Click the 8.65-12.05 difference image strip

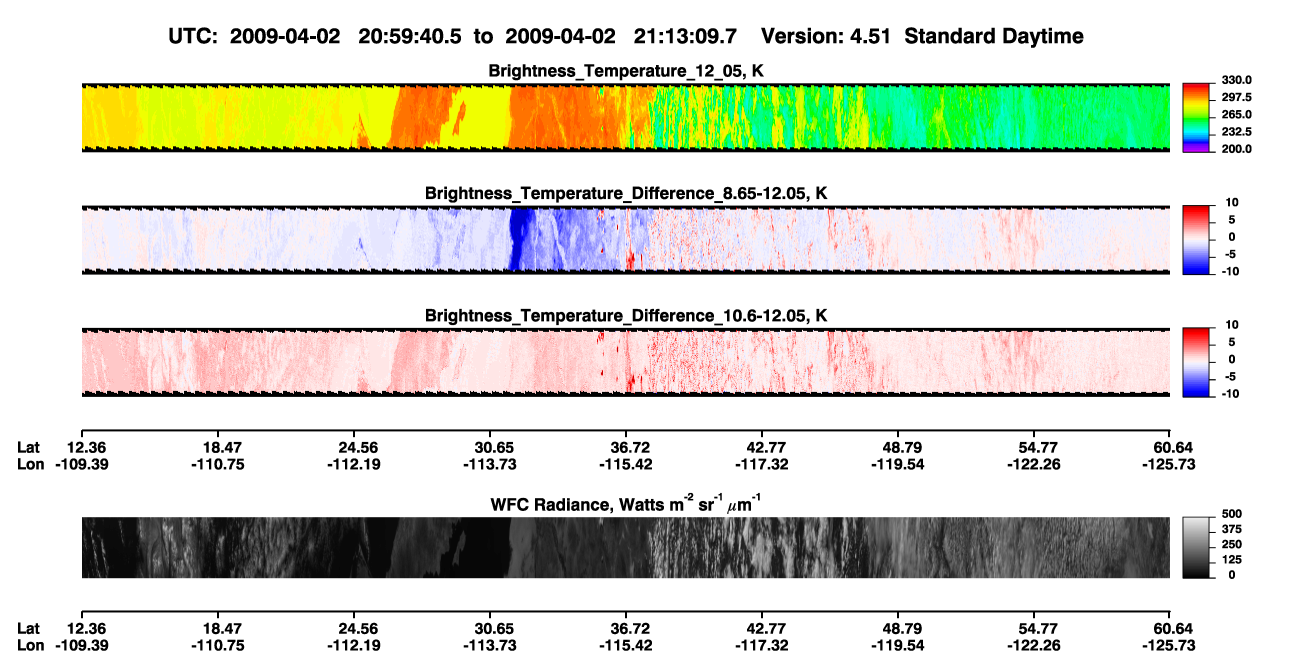point(625,240)
